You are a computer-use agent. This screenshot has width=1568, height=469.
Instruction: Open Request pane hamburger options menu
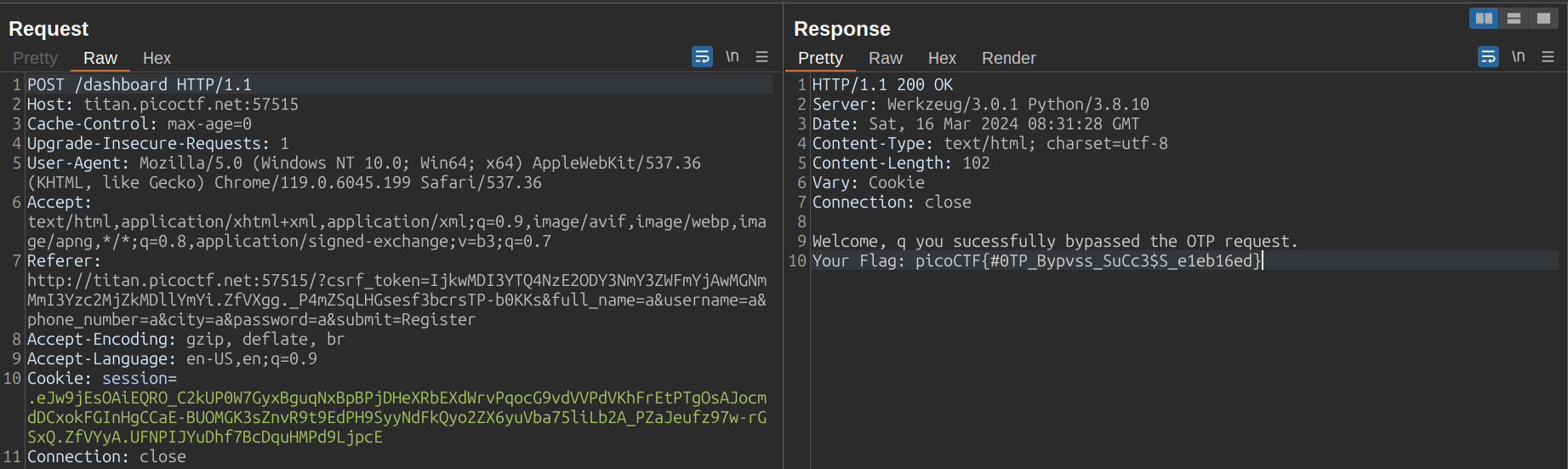(761, 57)
